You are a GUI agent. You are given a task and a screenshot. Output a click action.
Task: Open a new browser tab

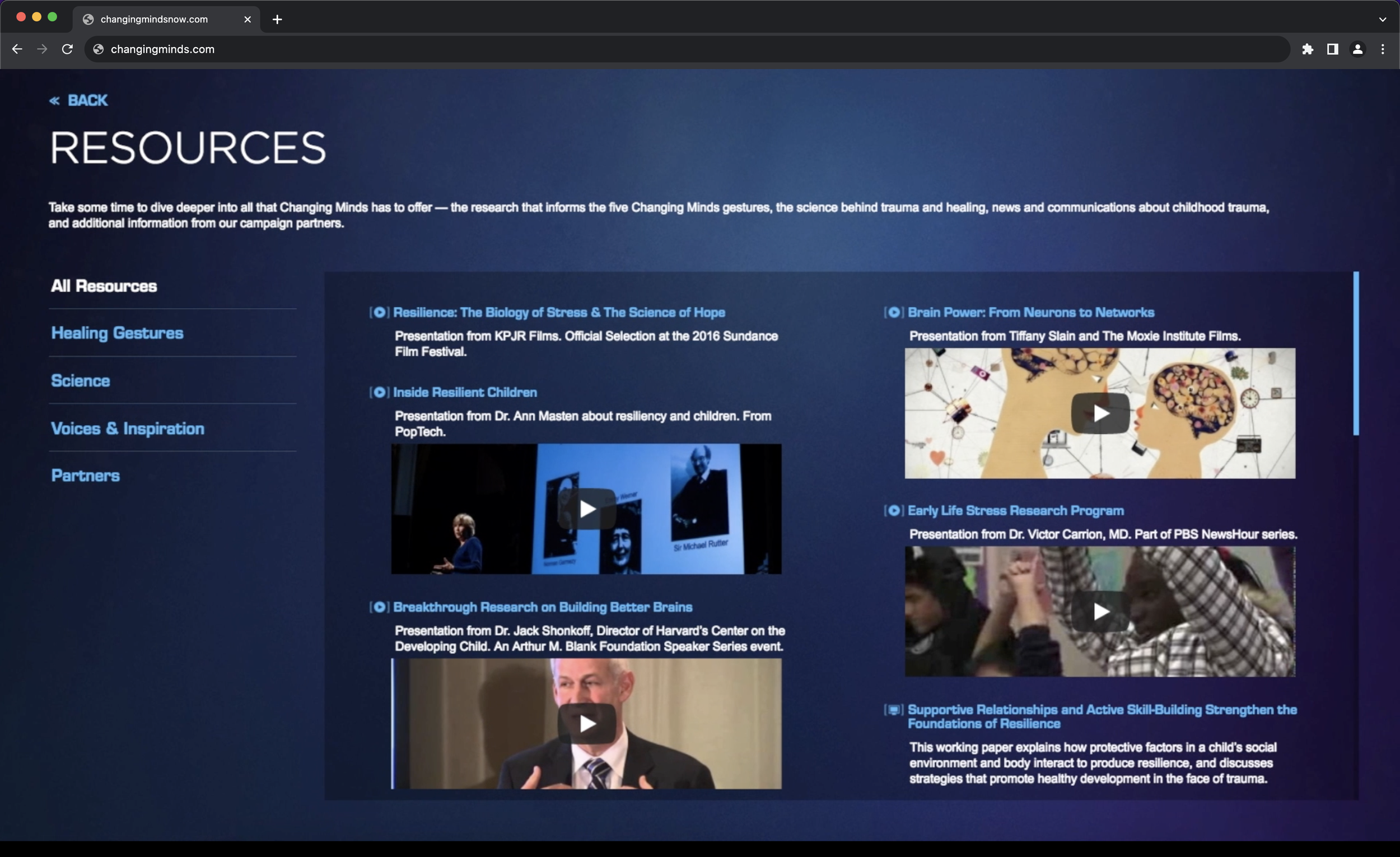click(x=277, y=19)
